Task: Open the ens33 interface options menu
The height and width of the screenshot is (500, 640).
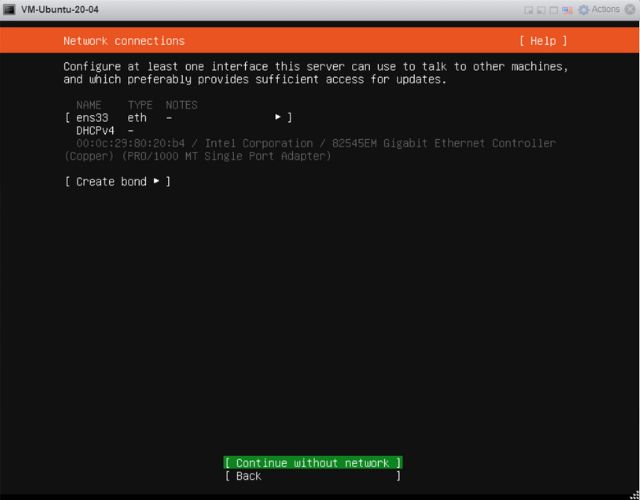Action: 178,118
